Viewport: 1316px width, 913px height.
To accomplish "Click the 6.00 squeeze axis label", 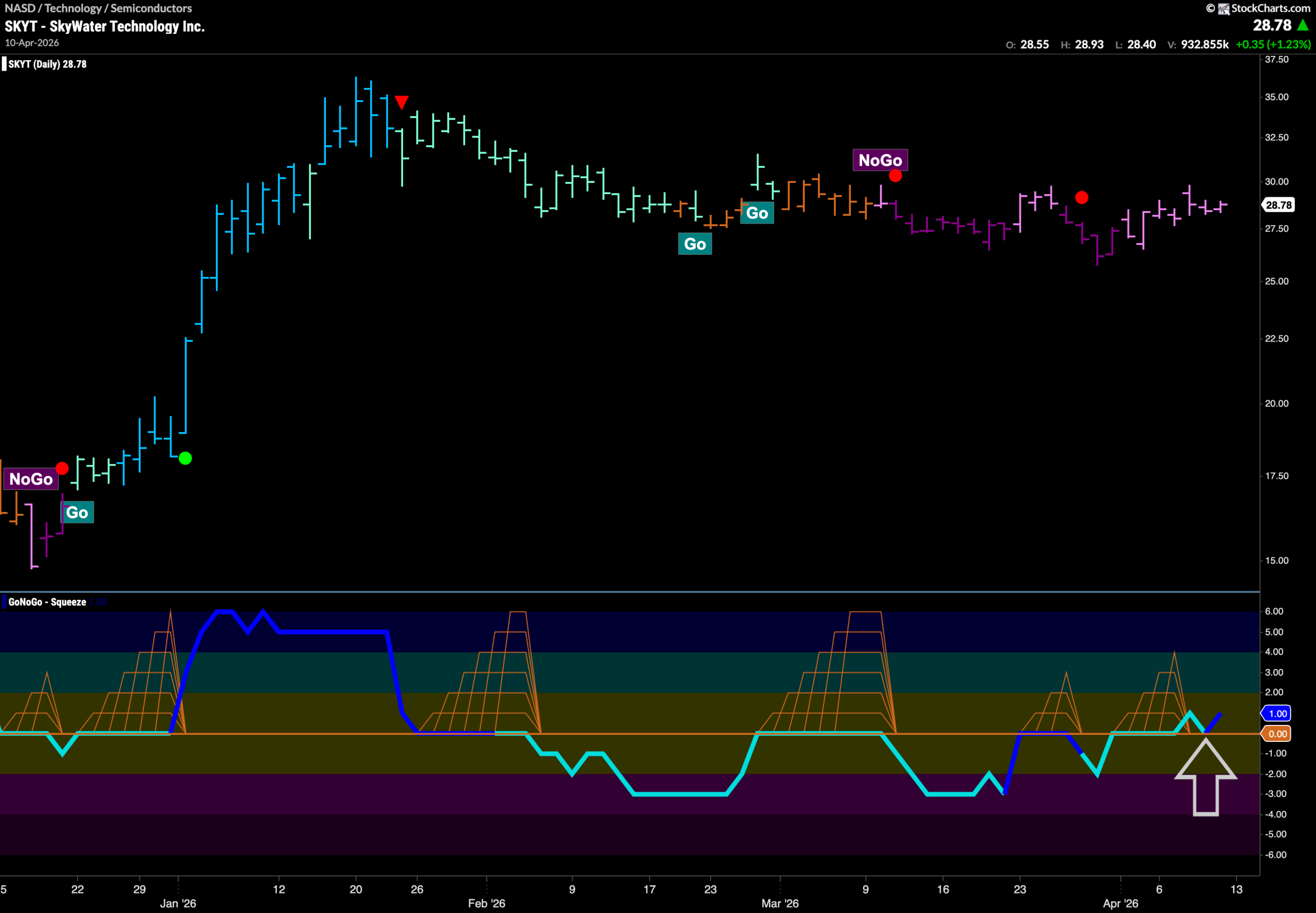I will pyautogui.click(x=1274, y=611).
